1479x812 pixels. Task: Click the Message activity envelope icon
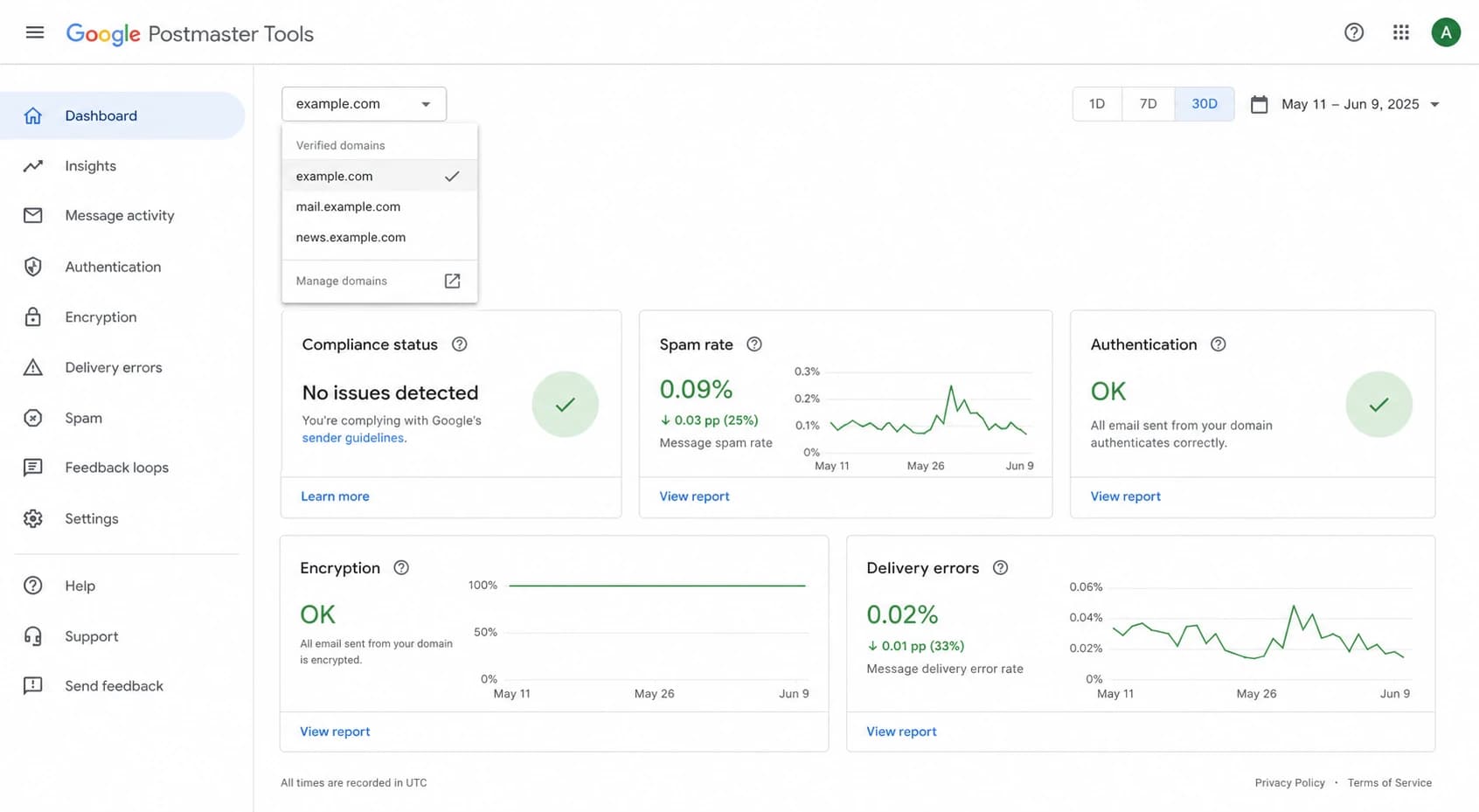(x=33, y=215)
